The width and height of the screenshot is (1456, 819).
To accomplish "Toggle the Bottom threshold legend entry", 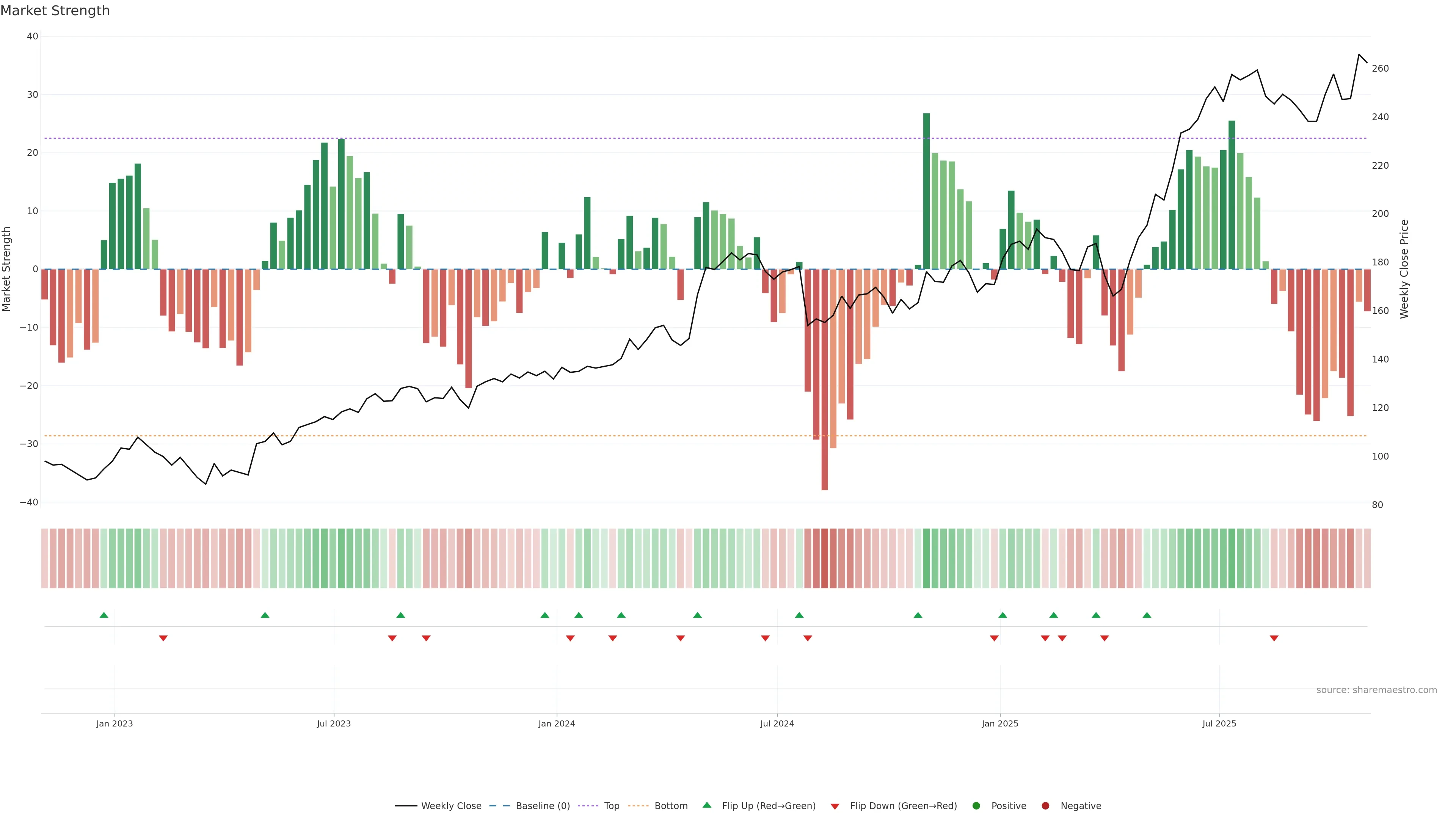I will pos(670,806).
